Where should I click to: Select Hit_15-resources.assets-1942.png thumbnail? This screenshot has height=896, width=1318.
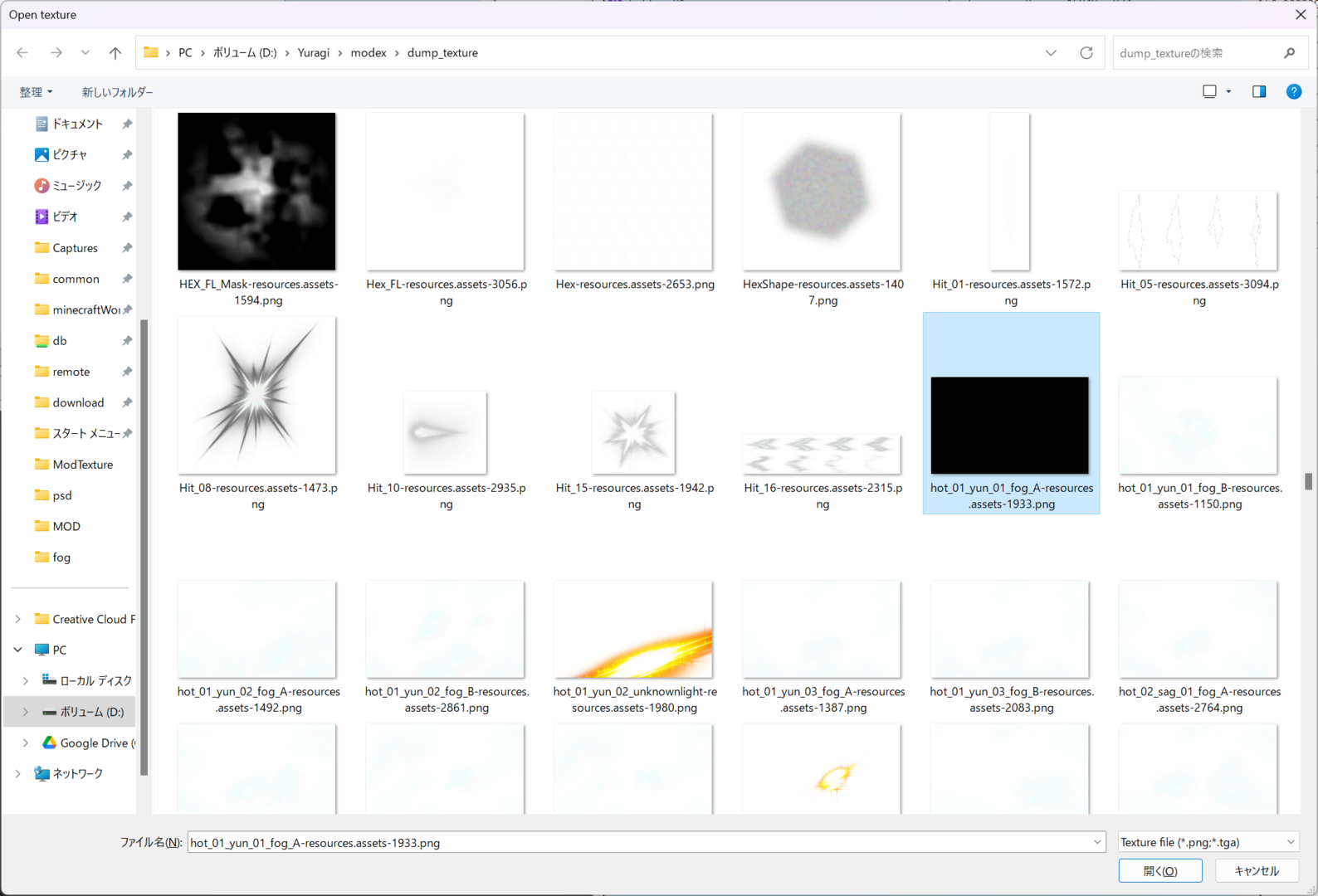(633, 432)
